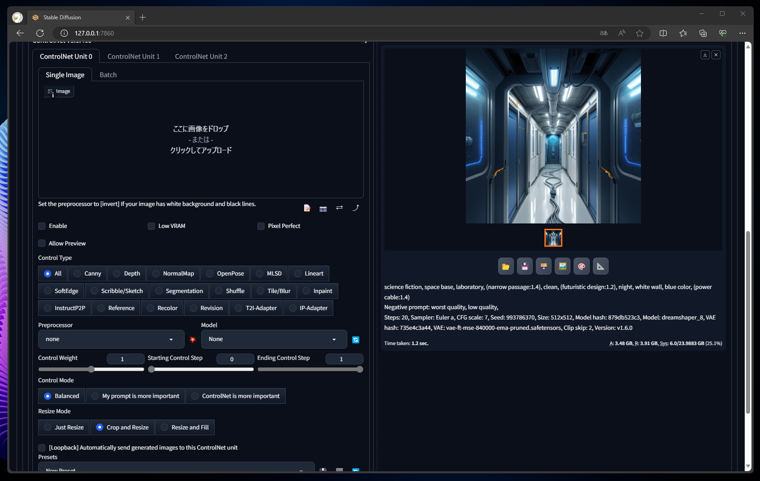Download the generated image from gallery
760x481 pixels.
pyautogui.click(x=705, y=55)
